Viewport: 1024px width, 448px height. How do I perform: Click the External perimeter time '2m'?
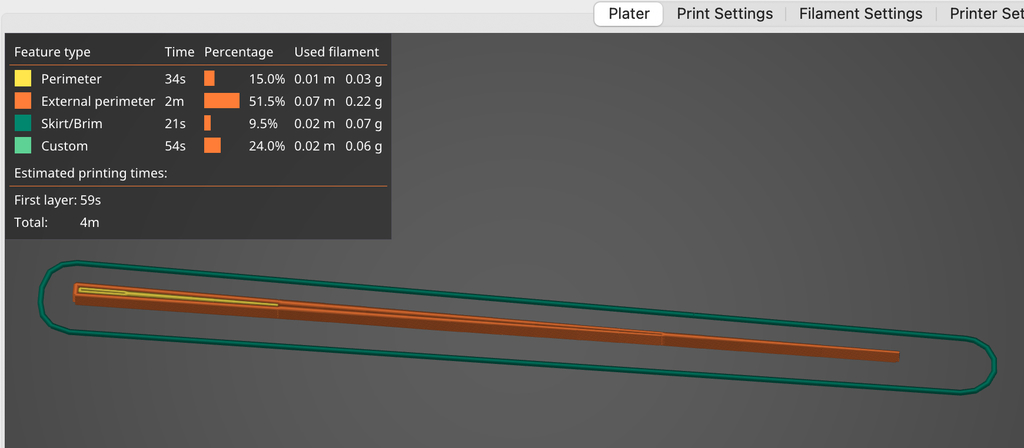[174, 101]
